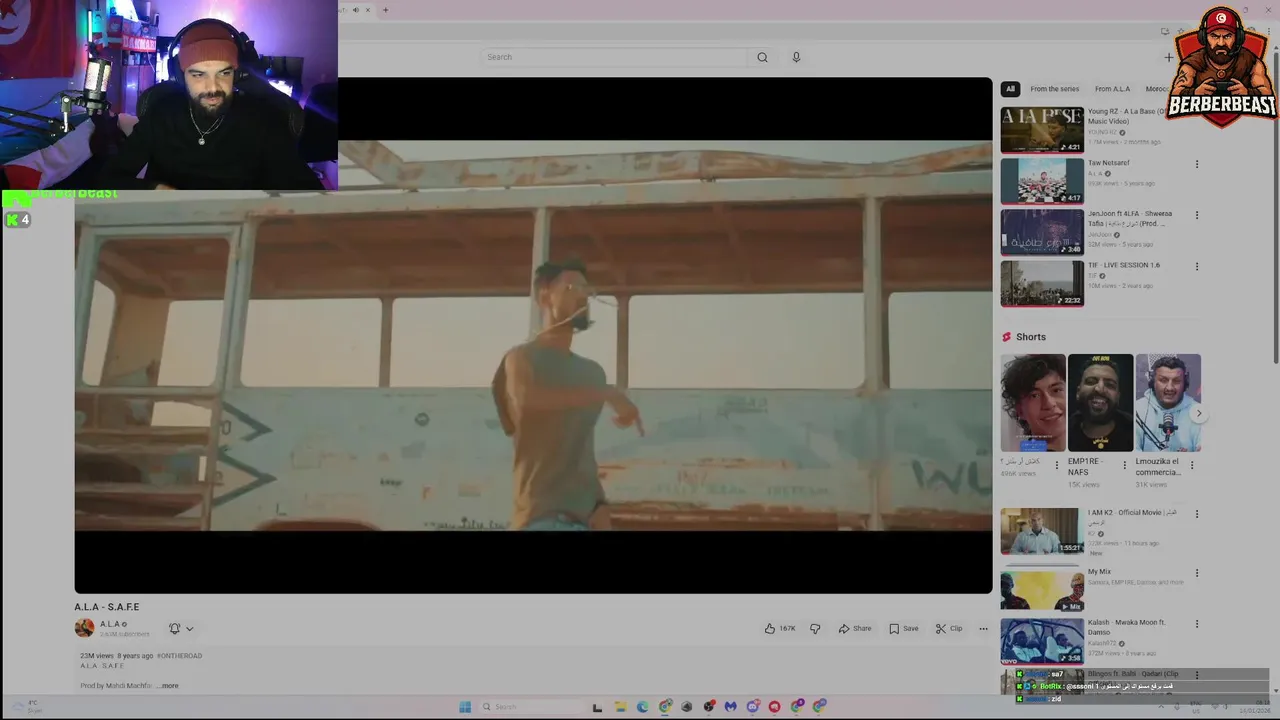Open new browser tab with plus

pyautogui.click(x=385, y=10)
